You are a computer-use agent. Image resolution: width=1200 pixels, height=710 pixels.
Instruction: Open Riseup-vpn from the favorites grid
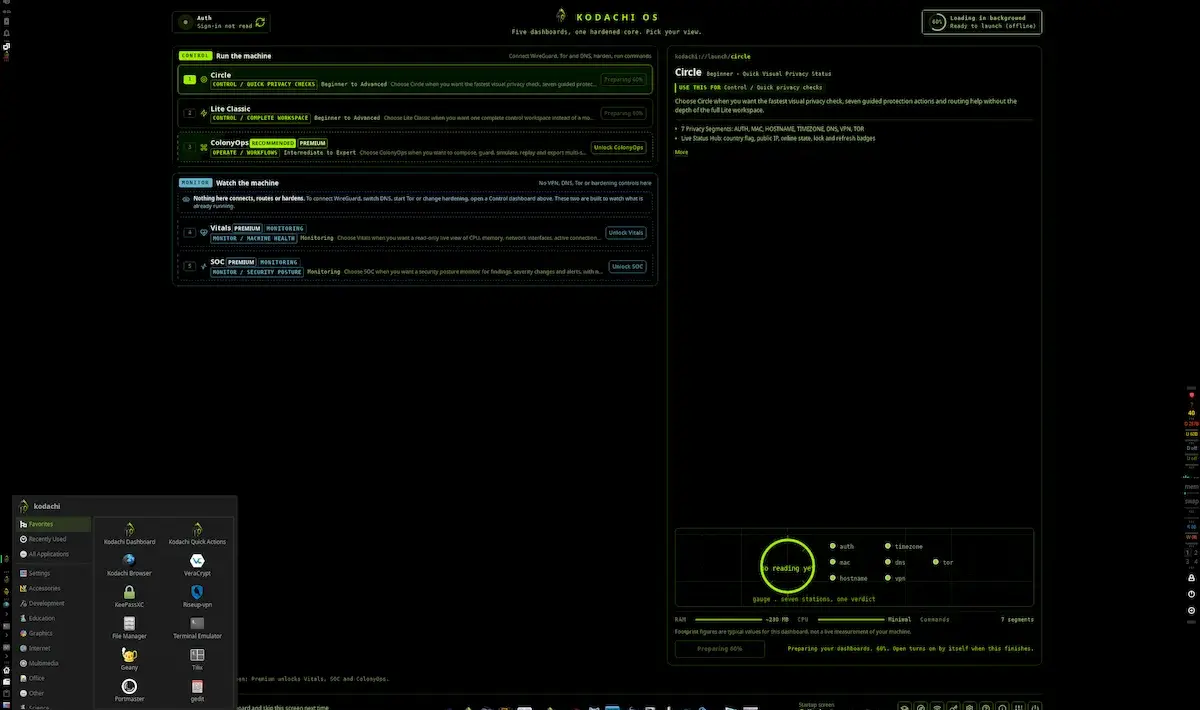point(197,596)
